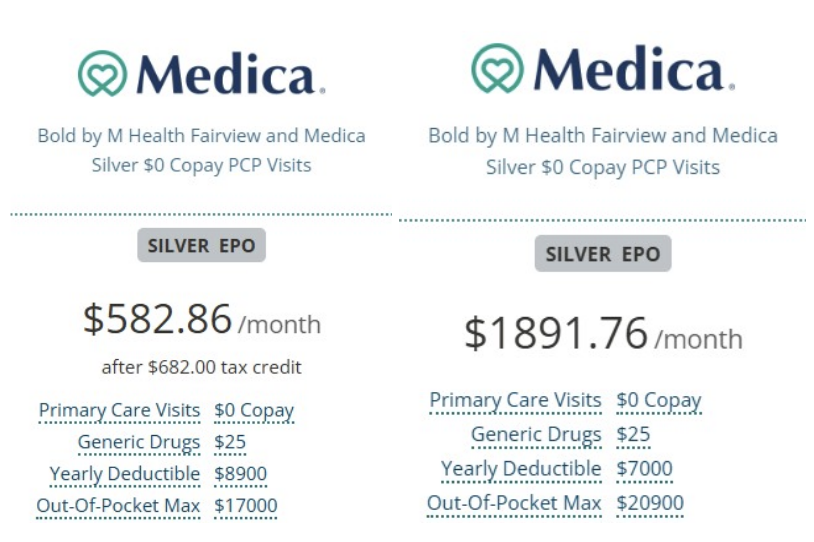Click the SILVER EPO badge on the $582.86 plan
The height and width of the screenshot is (542, 814).
(201, 245)
